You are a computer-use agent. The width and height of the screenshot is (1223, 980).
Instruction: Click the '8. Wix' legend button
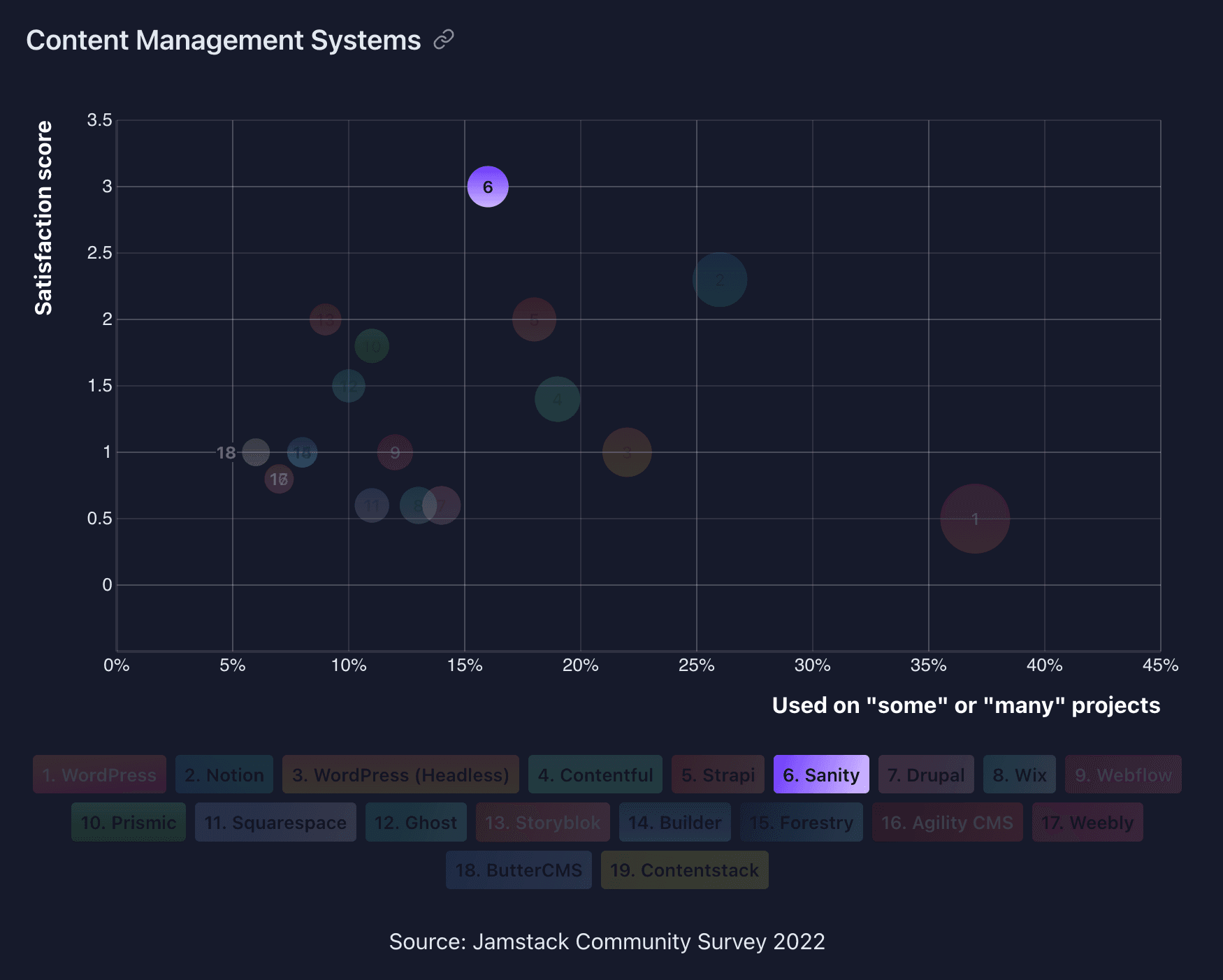click(1020, 774)
